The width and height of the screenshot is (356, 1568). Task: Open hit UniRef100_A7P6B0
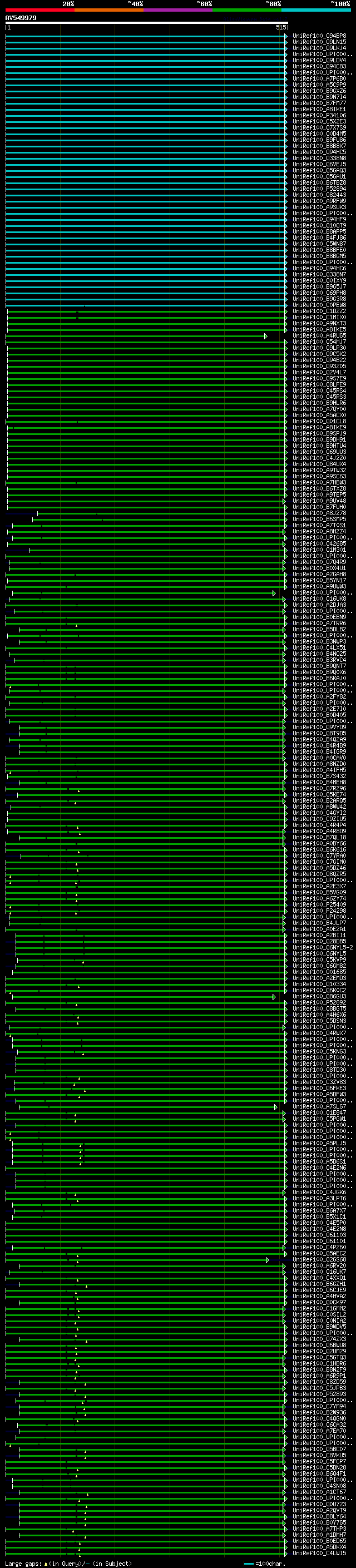[x=319, y=78]
